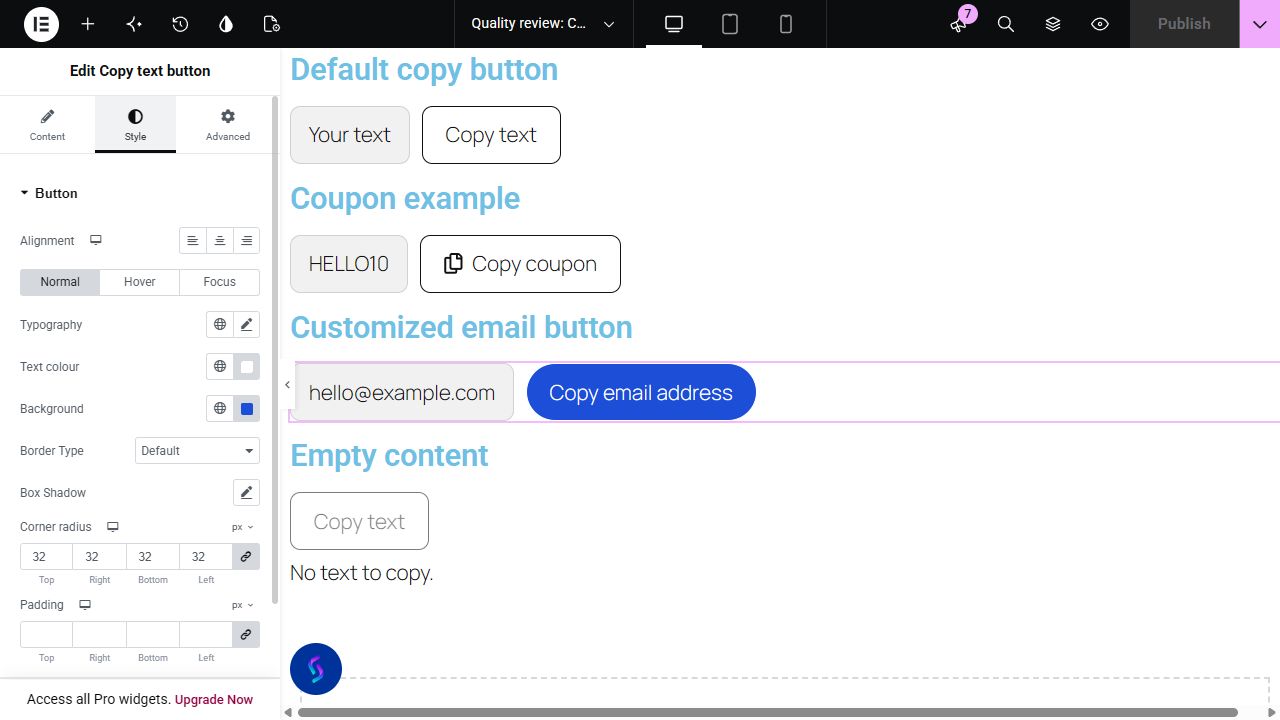Toggle linked Corner radius values
The width and height of the screenshot is (1280, 720).
246,557
